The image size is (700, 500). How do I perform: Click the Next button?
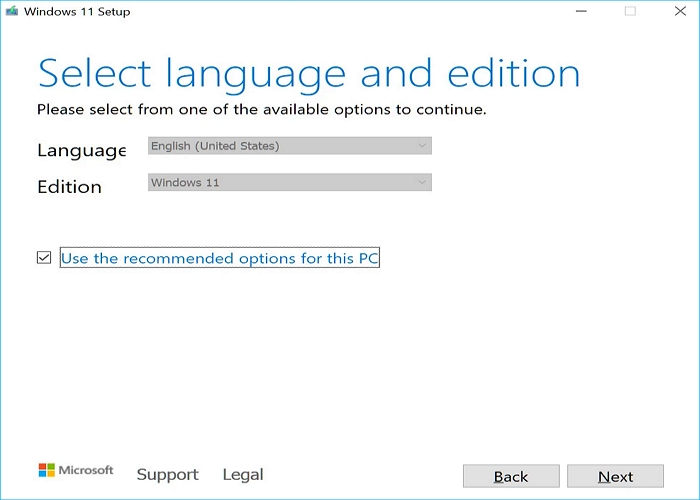tap(615, 476)
